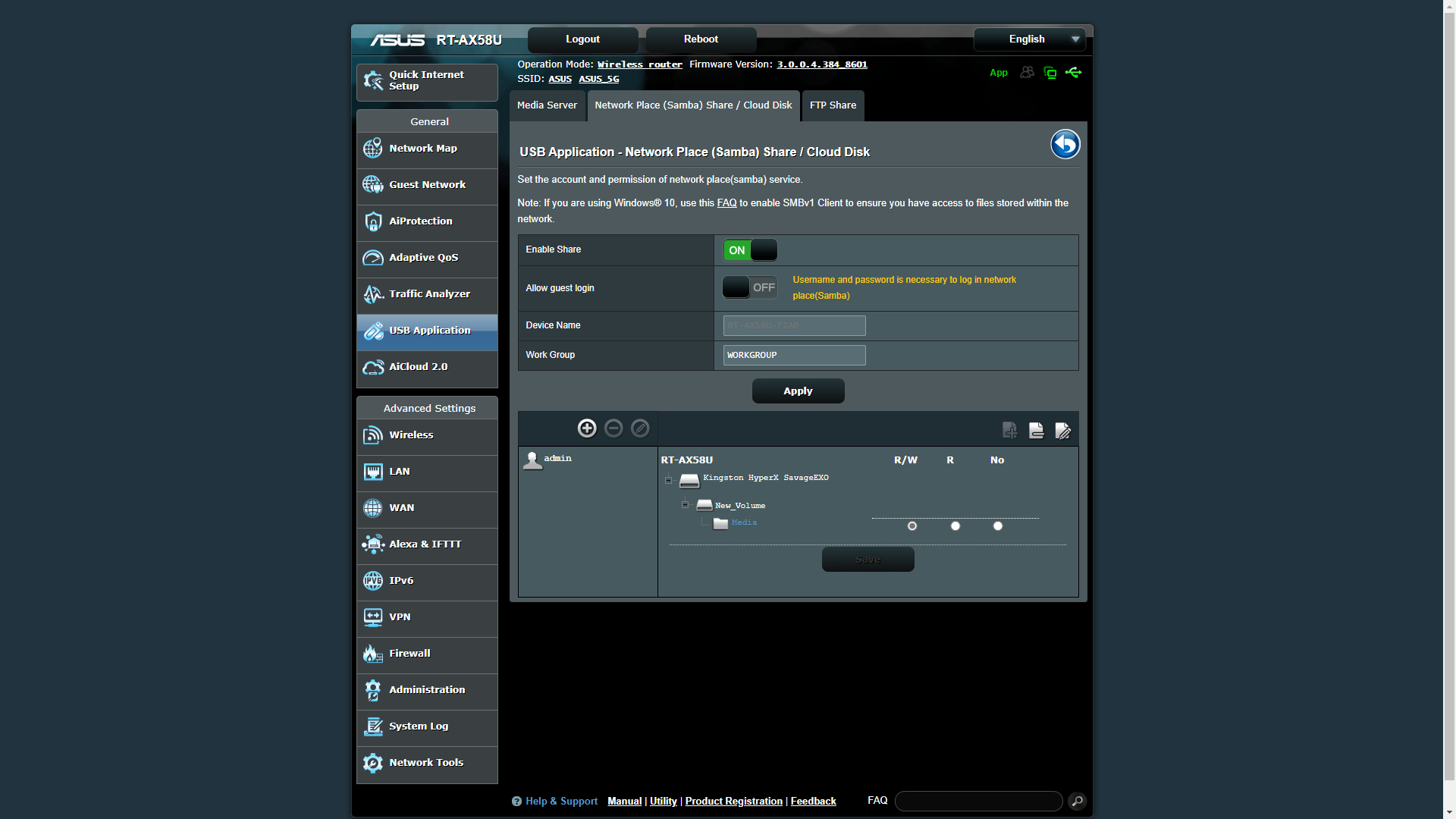The image size is (1456, 819).
Task: Click the guest network users status icon
Action: click(x=1027, y=73)
